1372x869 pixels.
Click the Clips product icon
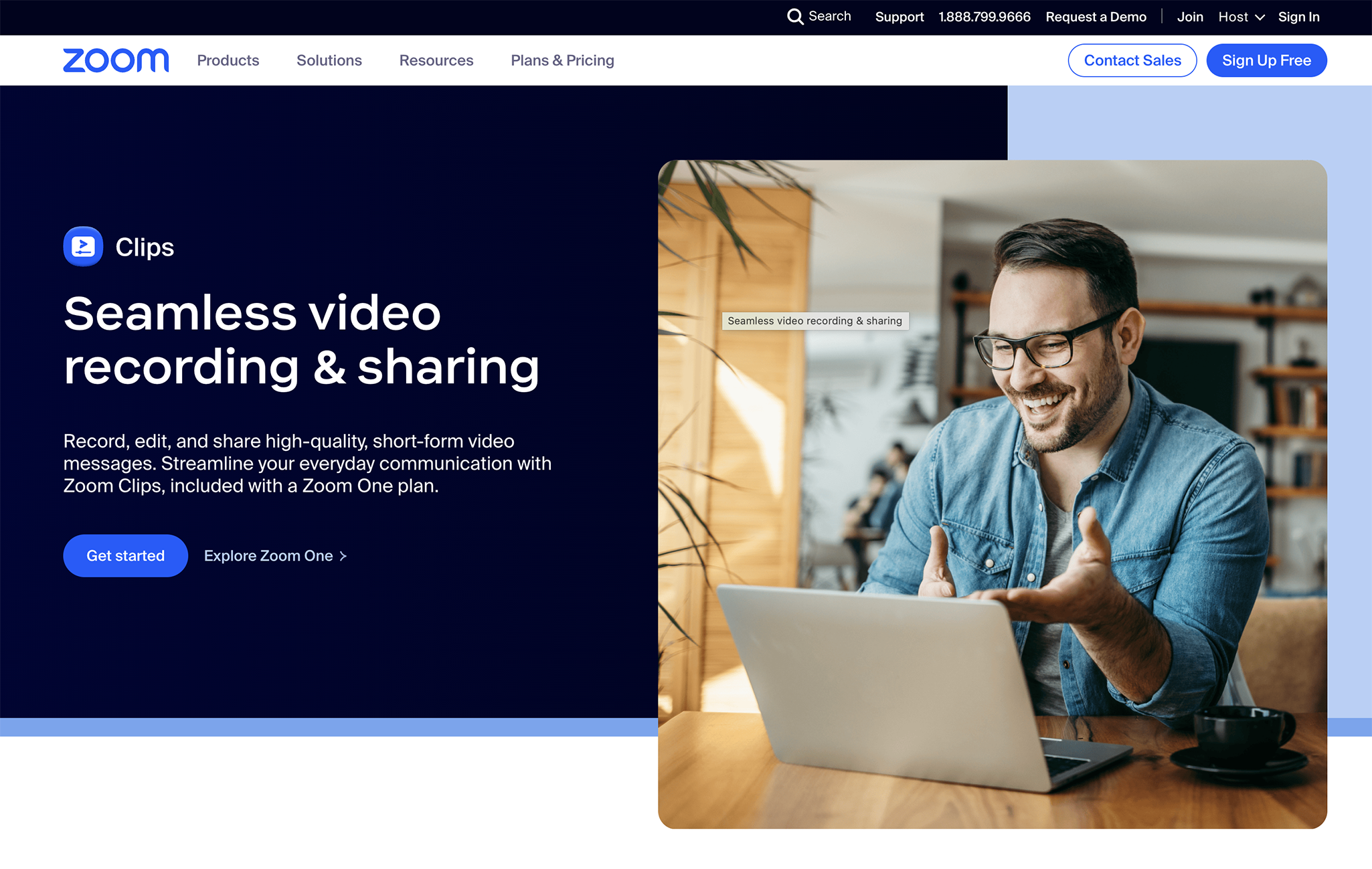83,246
